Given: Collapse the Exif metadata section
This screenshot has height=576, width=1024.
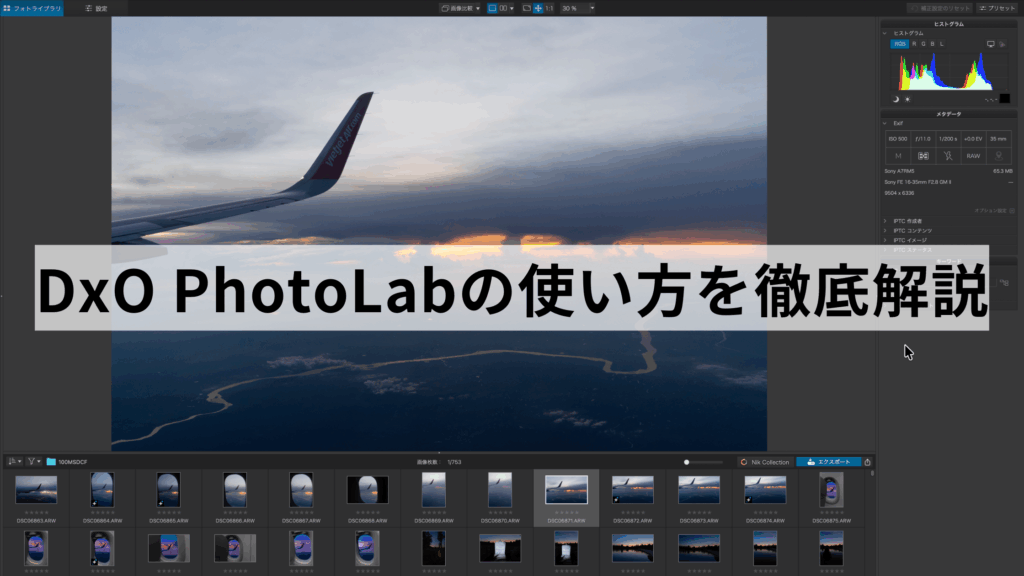Looking at the screenshot, I should pyautogui.click(x=884, y=123).
